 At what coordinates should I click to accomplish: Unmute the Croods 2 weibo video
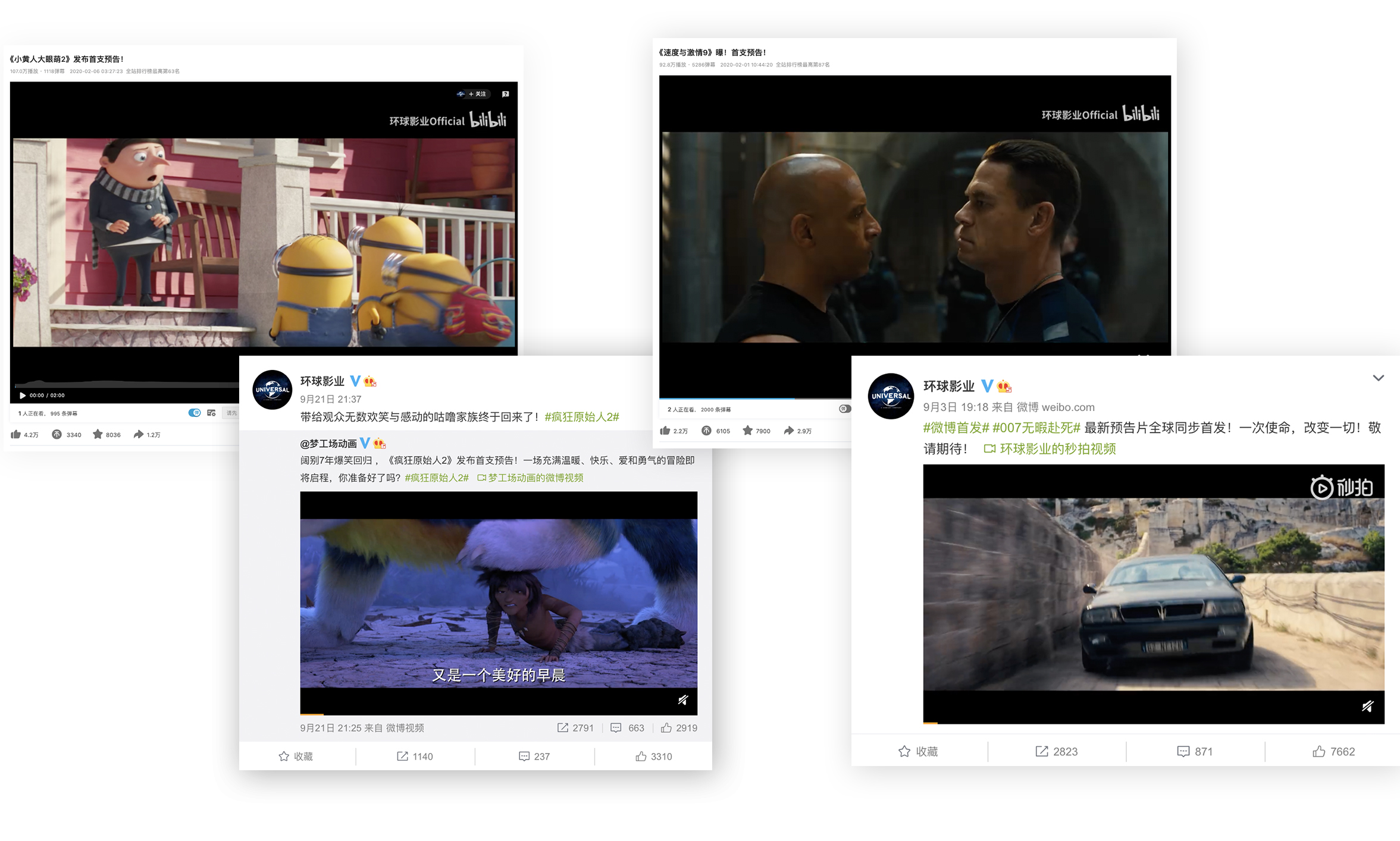click(683, 700)
